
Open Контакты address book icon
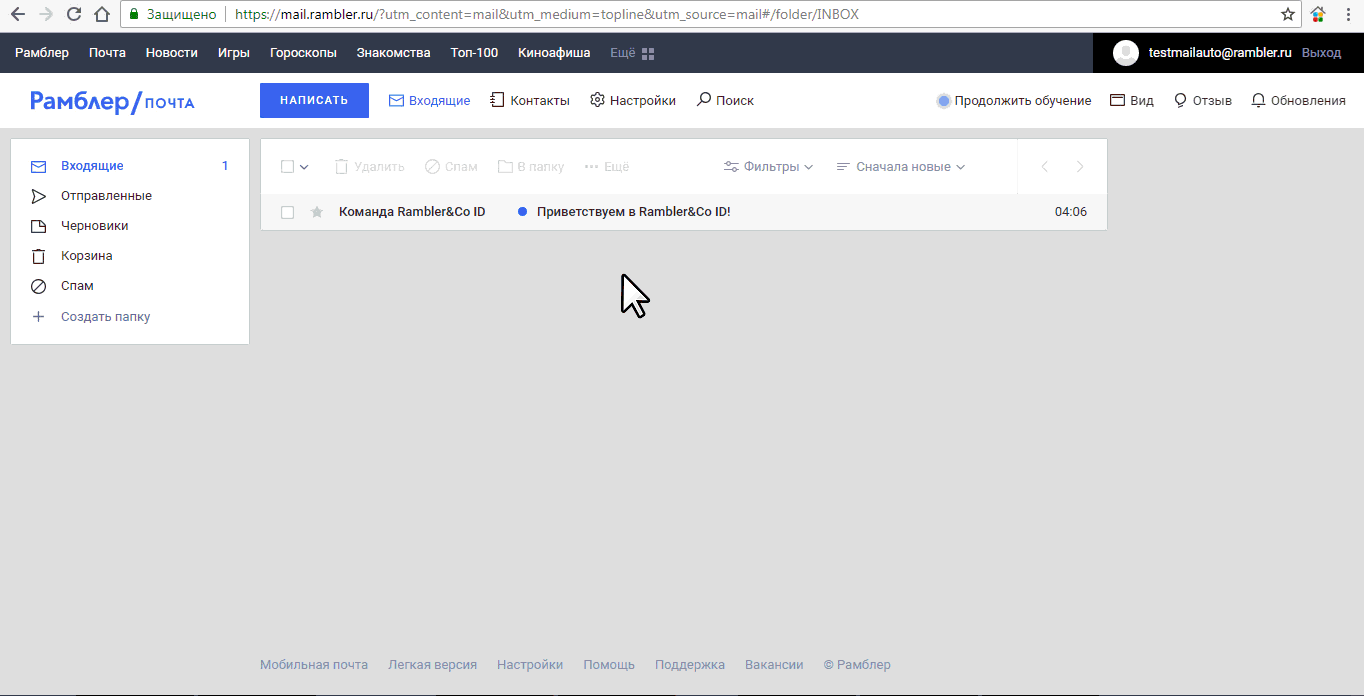point(497,100)
